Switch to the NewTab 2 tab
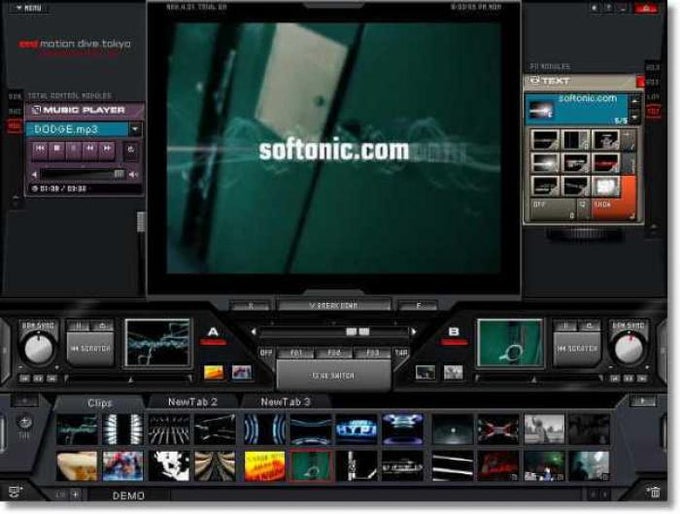The image size is (680, 514). click(193, 402)
